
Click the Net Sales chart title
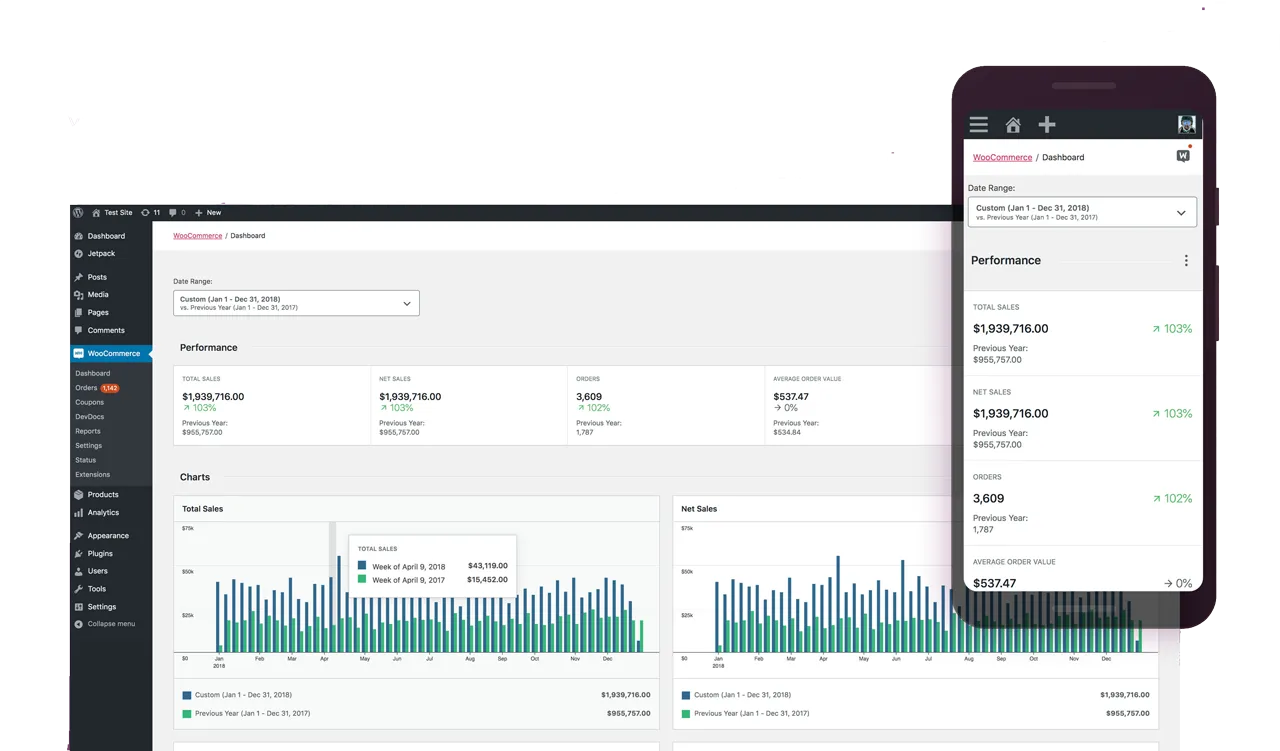(699, 509)
